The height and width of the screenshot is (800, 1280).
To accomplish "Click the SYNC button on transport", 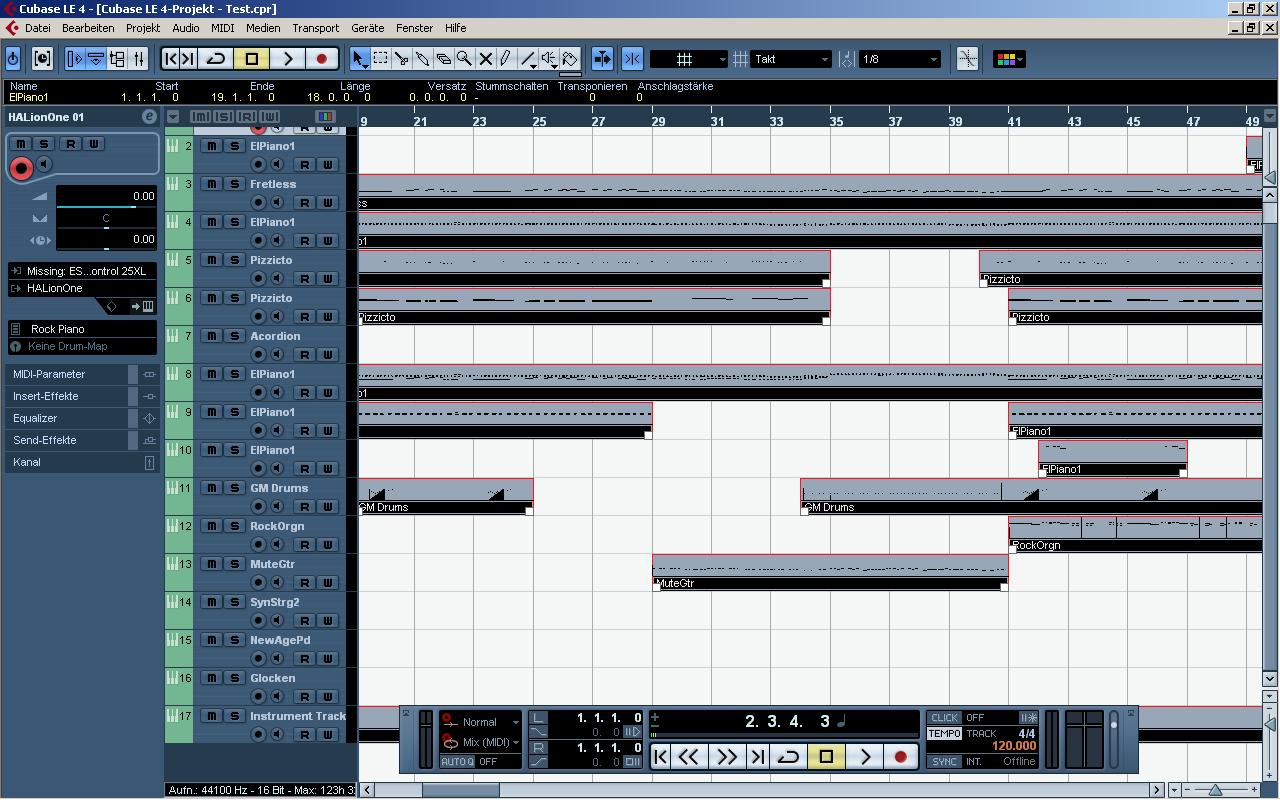I will tap(944, 762).
